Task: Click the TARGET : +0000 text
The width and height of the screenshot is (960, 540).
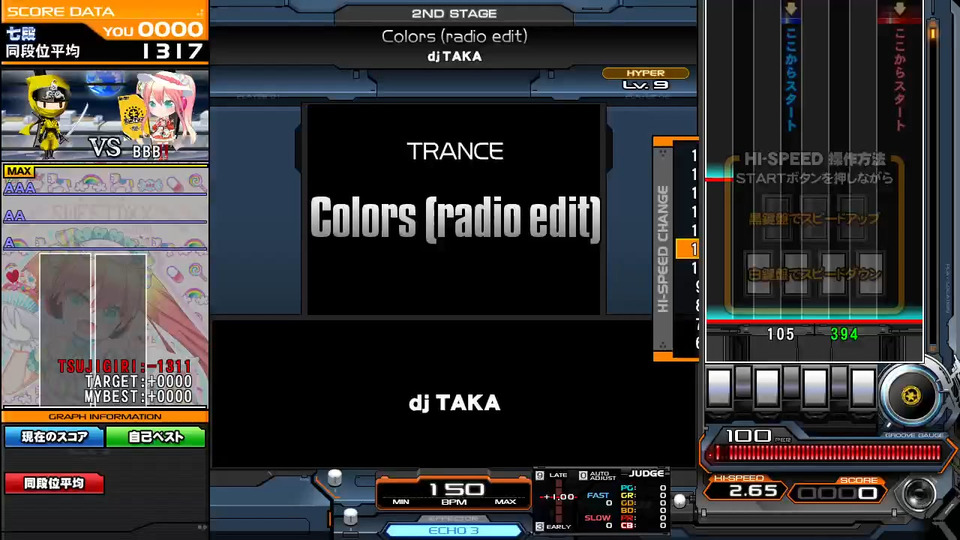Action: pos(139,381)
